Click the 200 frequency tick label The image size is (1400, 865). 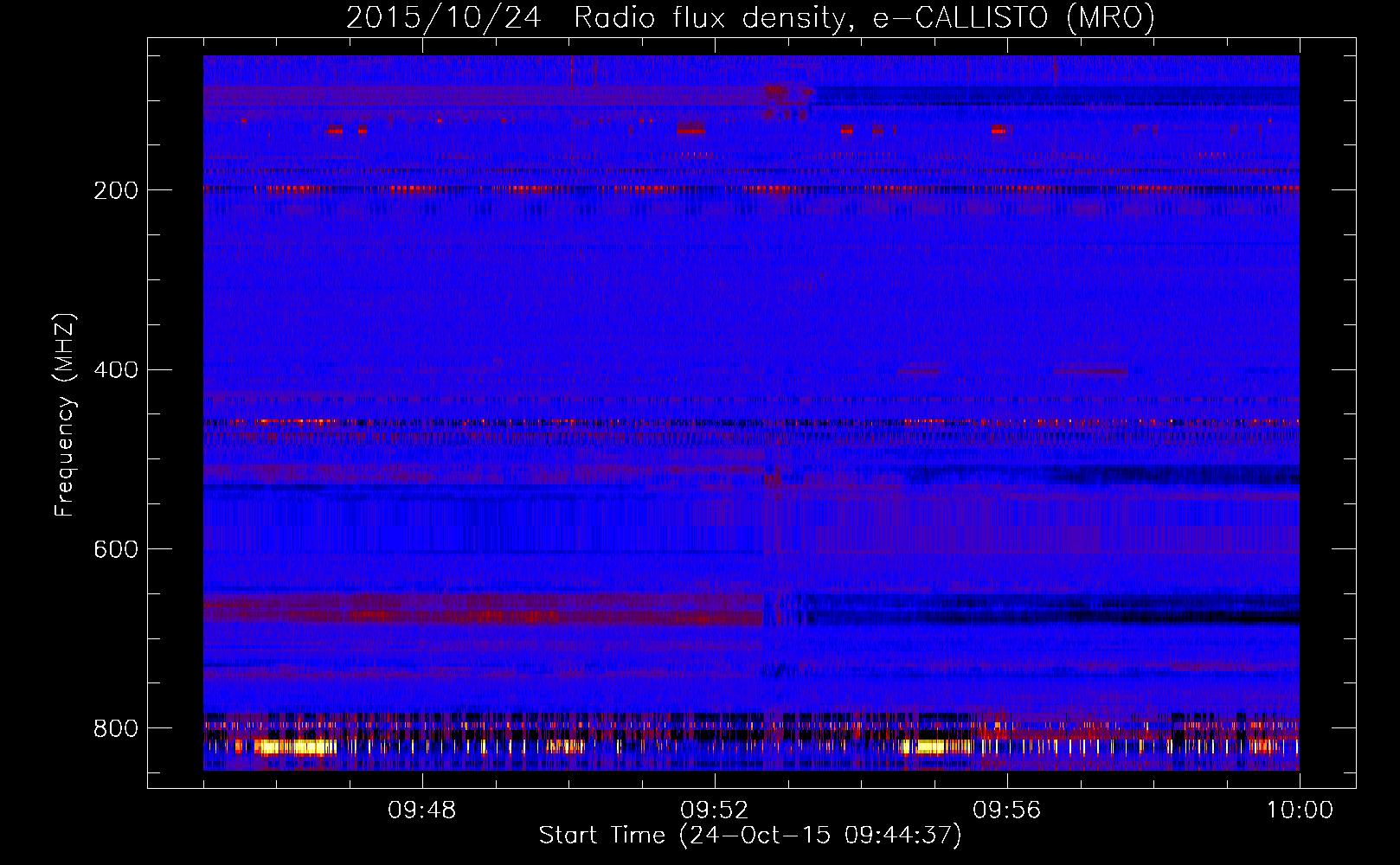click(116, 190)
